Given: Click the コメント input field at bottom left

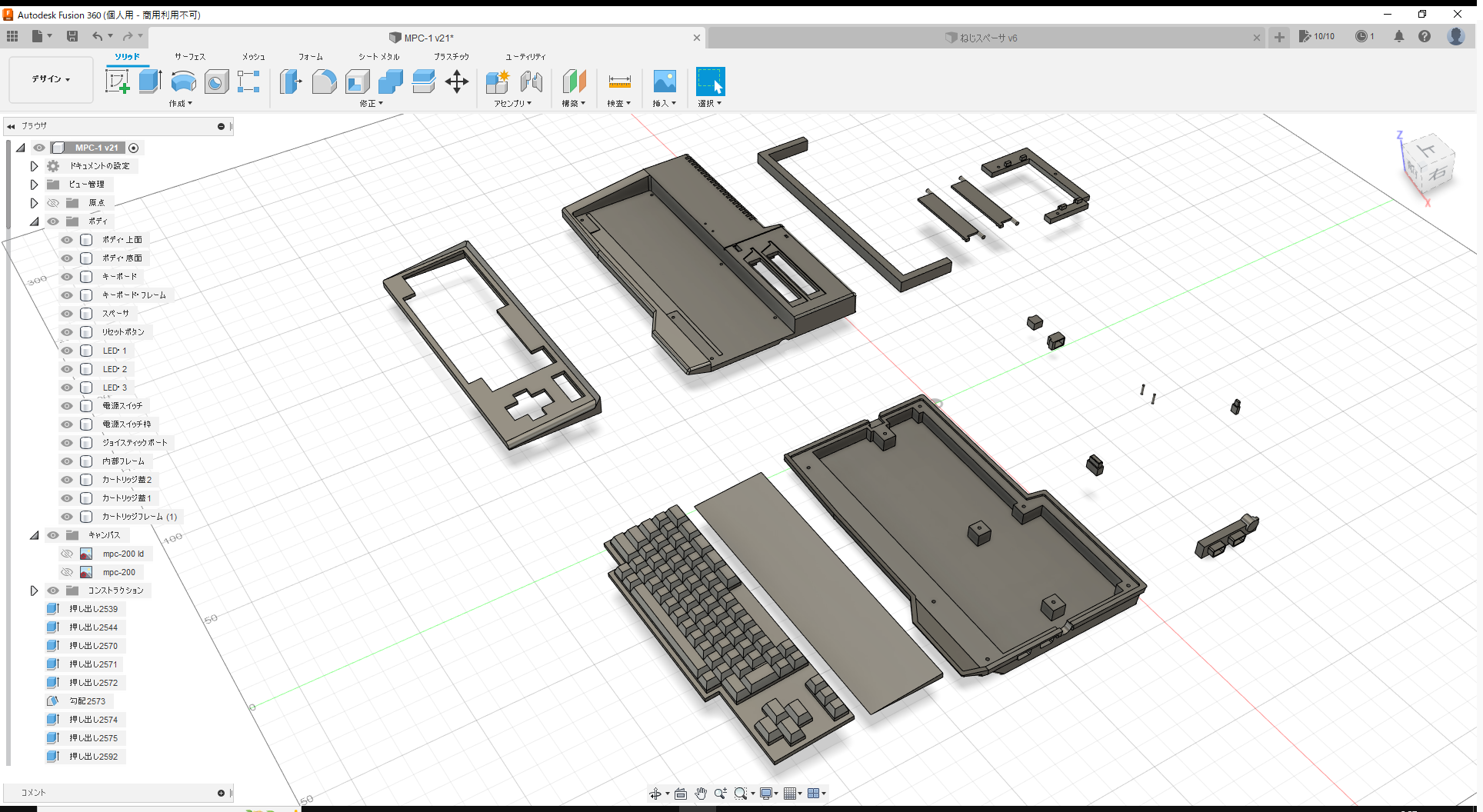Looking at the screenshot, I should click(115, 793).
